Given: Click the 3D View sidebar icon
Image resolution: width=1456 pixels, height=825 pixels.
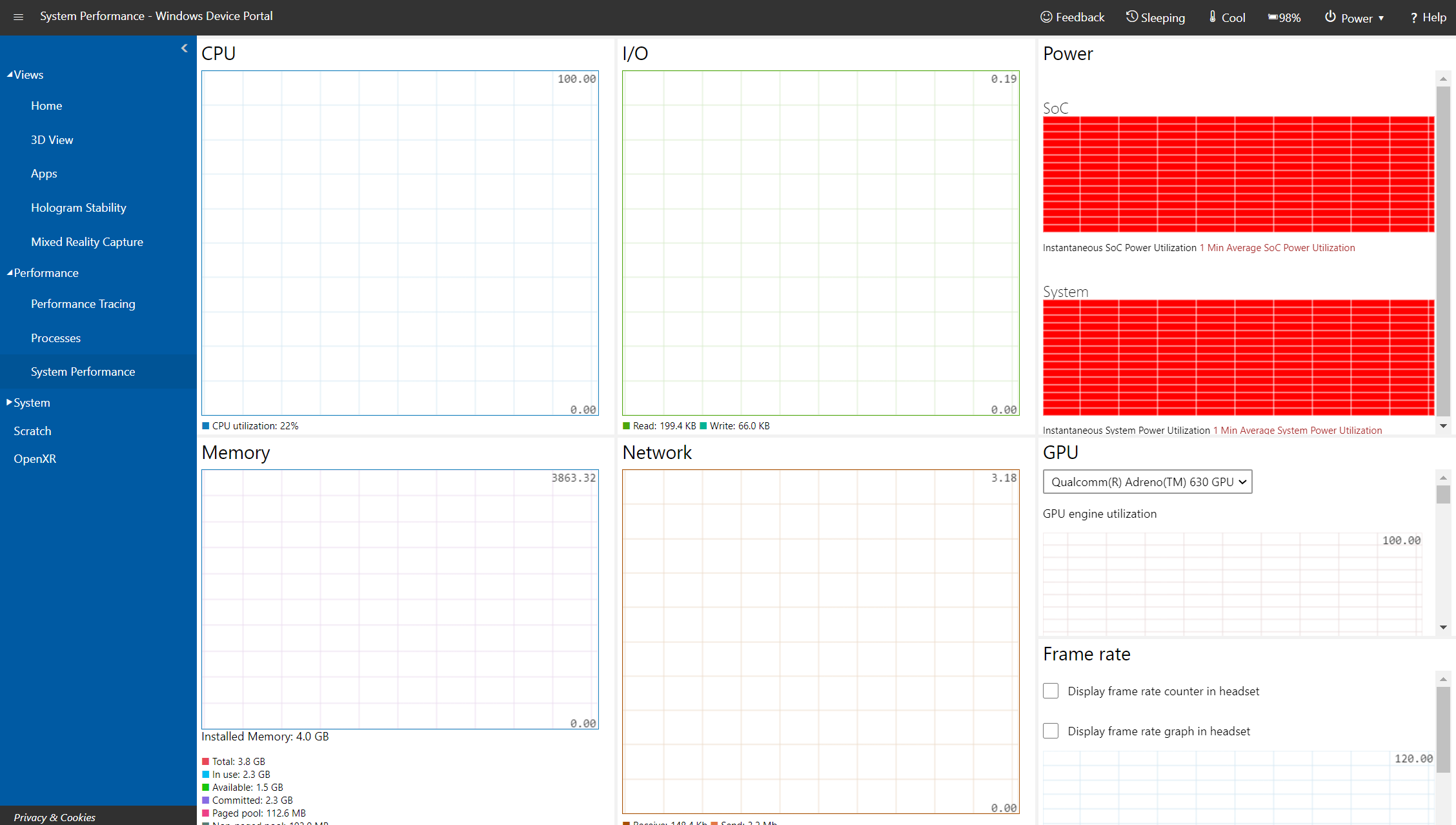Looking at the screenshot, I should [51, 140].
